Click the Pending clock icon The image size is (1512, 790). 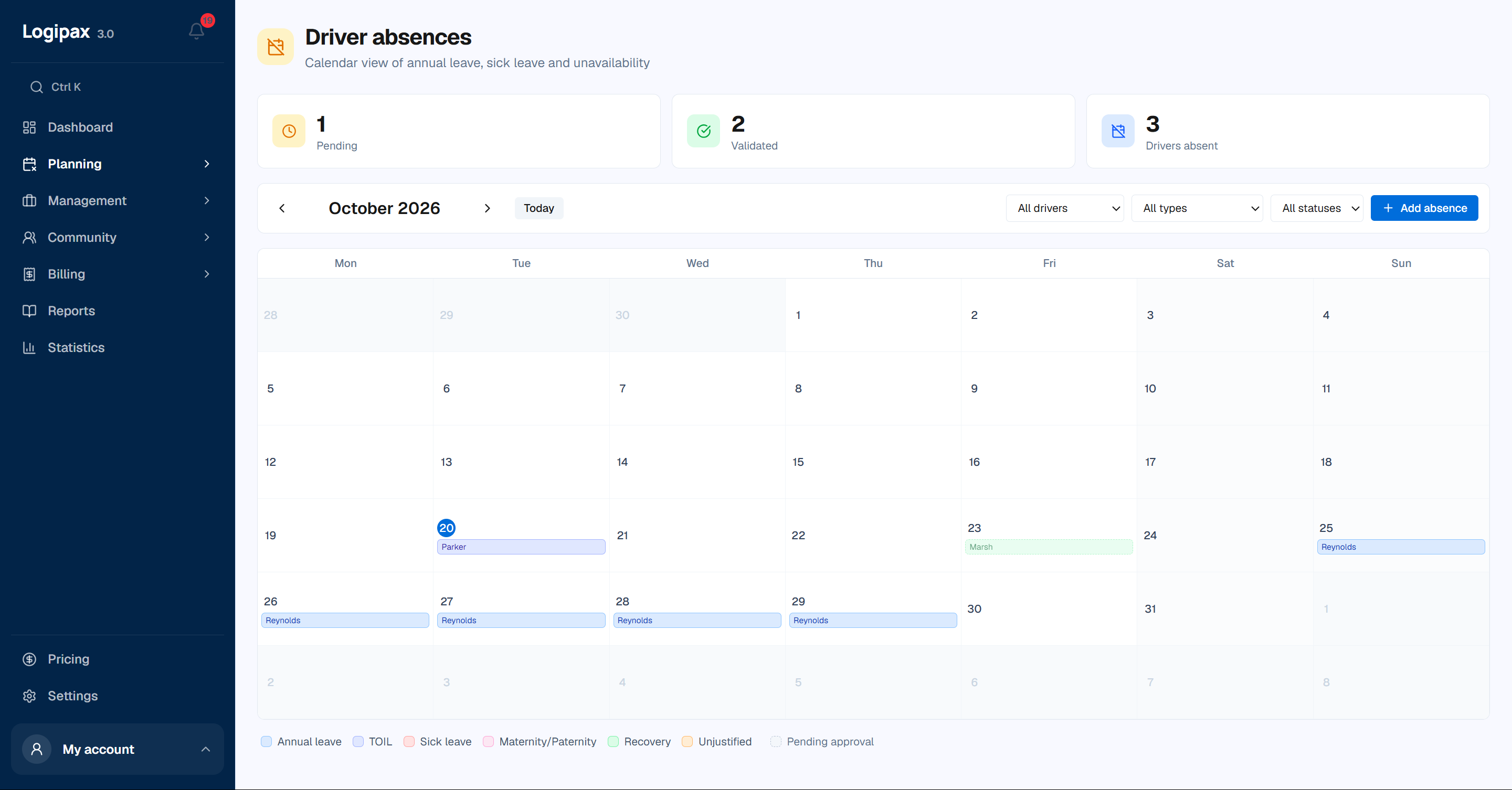(289, 131)
